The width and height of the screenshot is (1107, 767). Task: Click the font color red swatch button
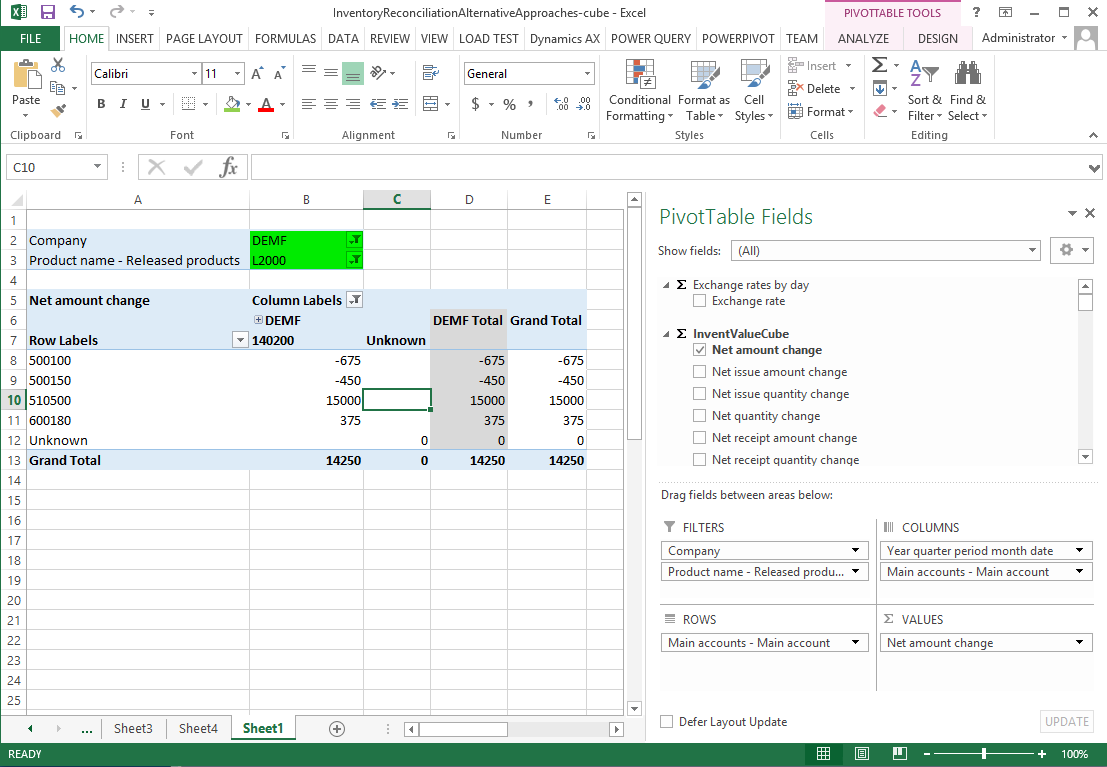[x=266, y=105]
